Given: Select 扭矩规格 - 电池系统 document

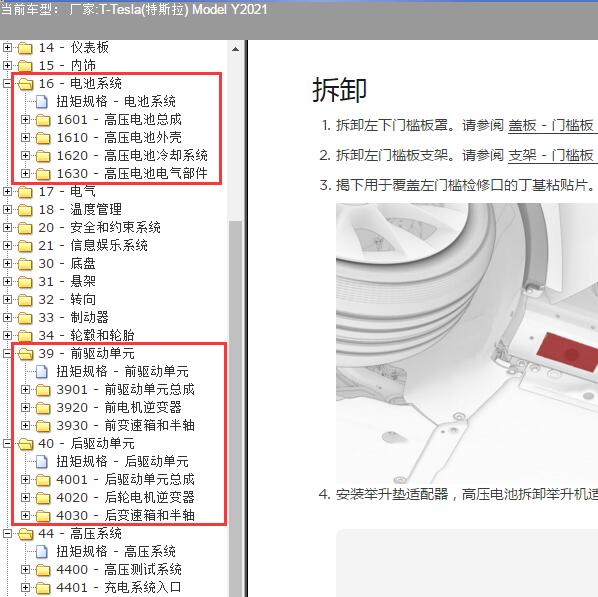Looking at the screenshot, I should coord(116,101).
